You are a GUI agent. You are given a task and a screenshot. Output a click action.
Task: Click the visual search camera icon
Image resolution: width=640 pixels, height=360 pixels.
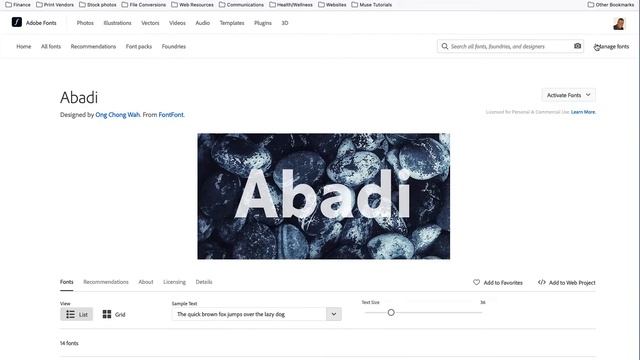[577, 46]
